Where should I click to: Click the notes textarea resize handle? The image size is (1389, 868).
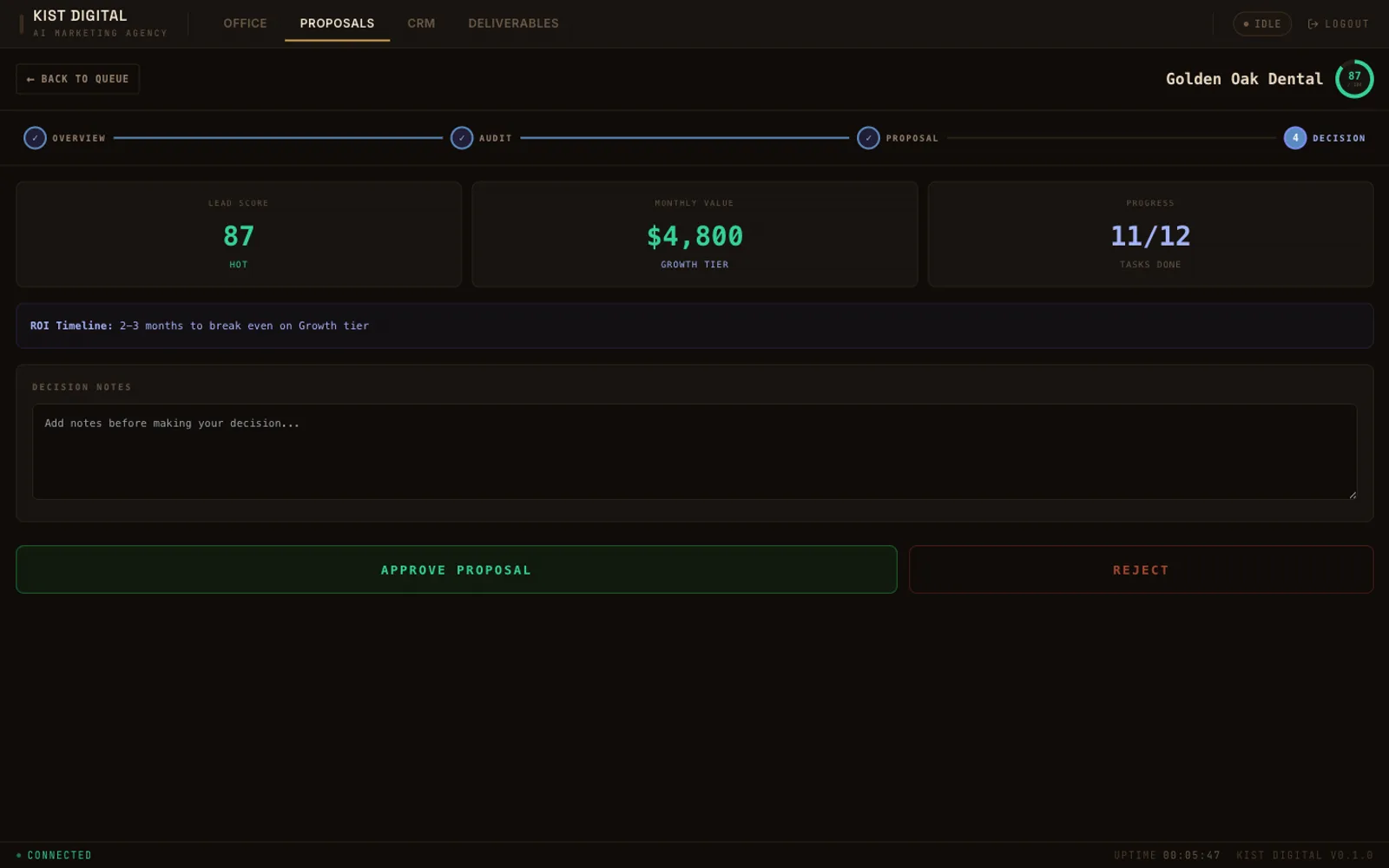click(1352, 495)
